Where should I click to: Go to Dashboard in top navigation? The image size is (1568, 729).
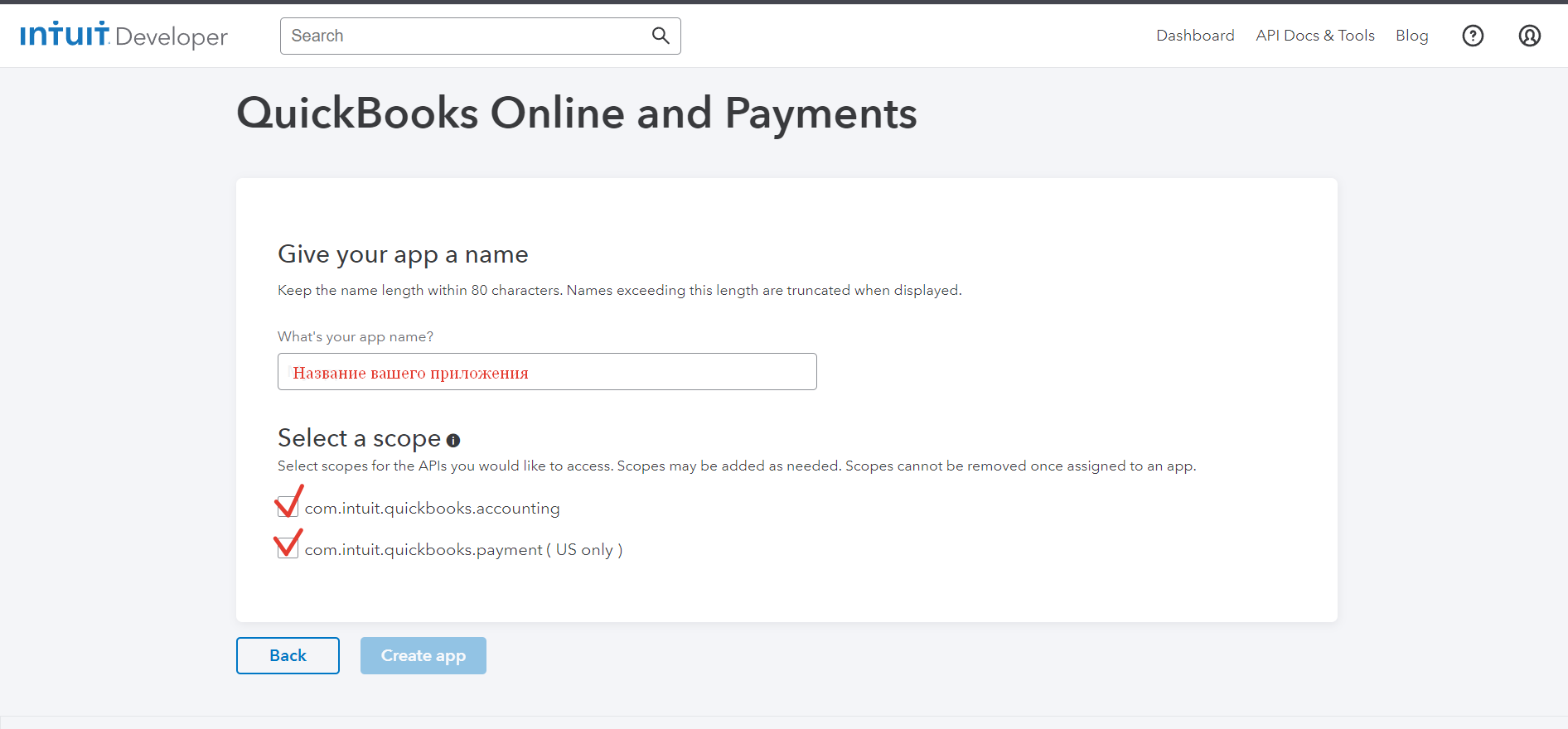pos(1195,36)
